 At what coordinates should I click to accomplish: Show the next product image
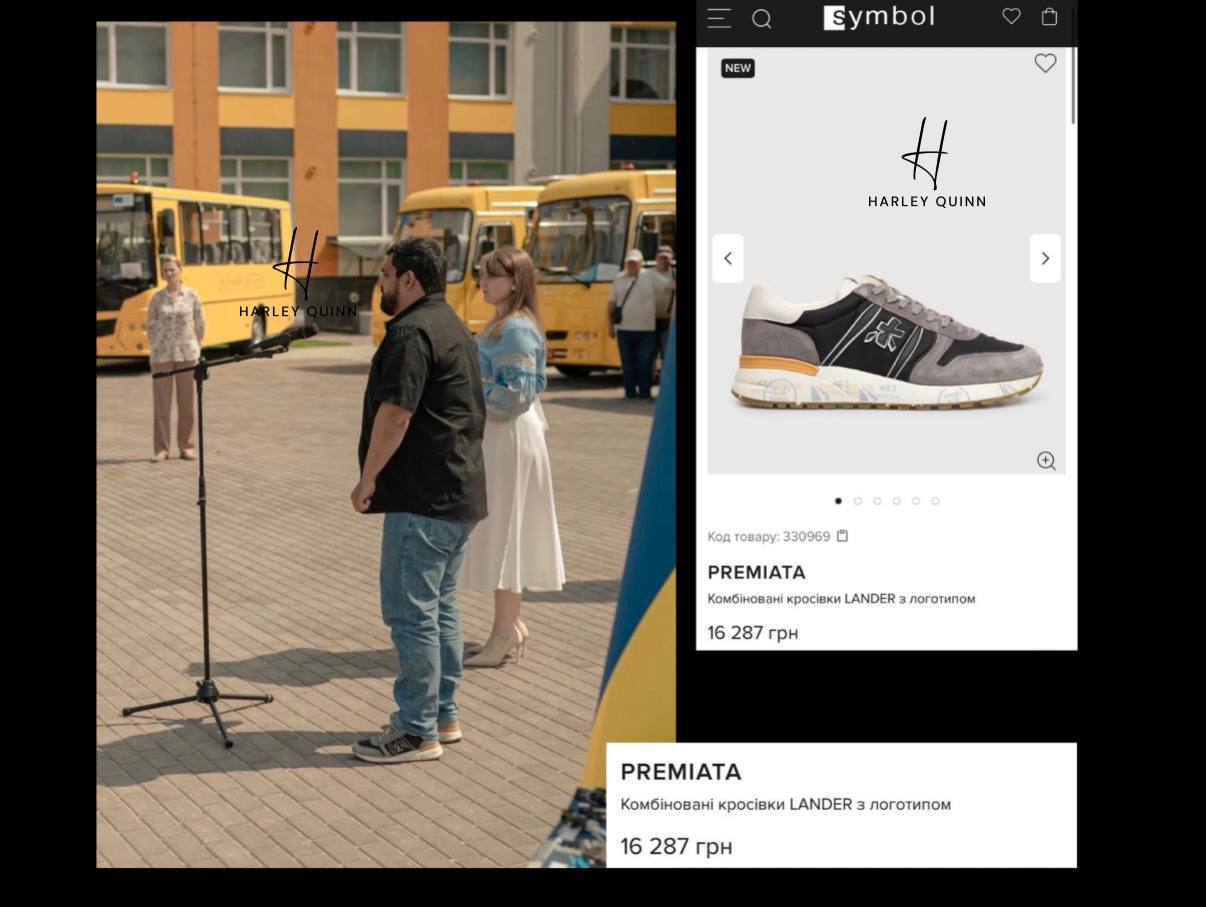point(1045,258)
